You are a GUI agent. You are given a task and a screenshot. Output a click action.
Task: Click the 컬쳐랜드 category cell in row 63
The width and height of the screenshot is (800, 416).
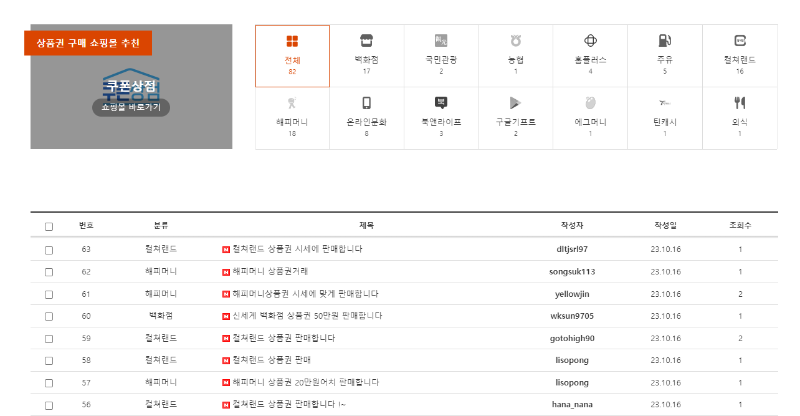(x=161, y=249)
